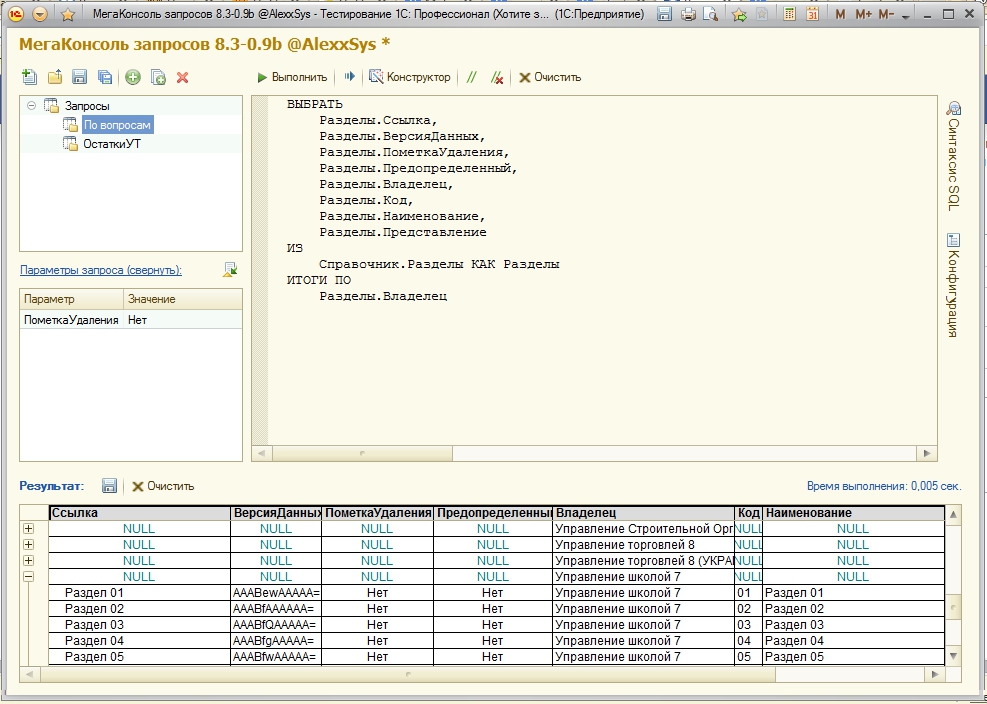Expand the Управление Строительной result group
The width and height of the screenshot is (987, 704).
(28, 528)
